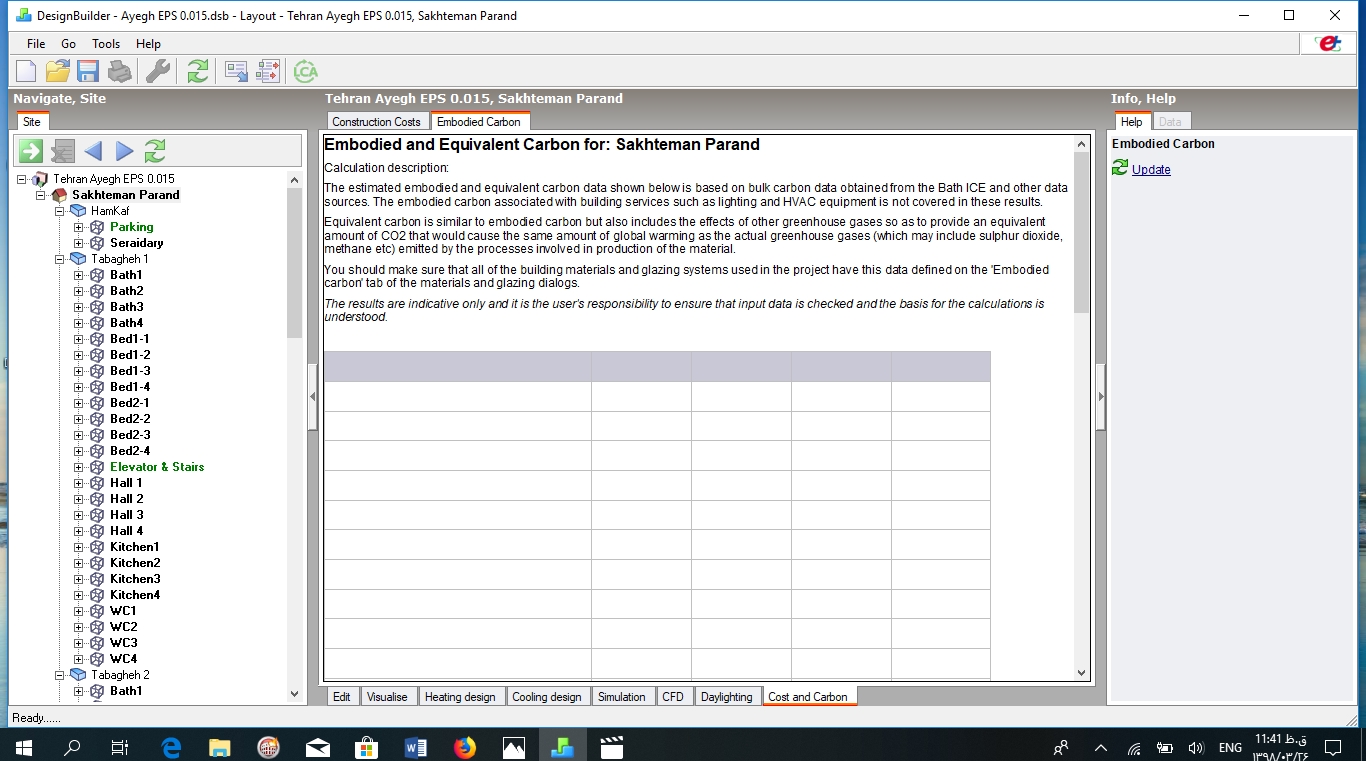
Task: Click the printer icon in the toolbar
Action: pyautogui.click(x=119, y=71)
